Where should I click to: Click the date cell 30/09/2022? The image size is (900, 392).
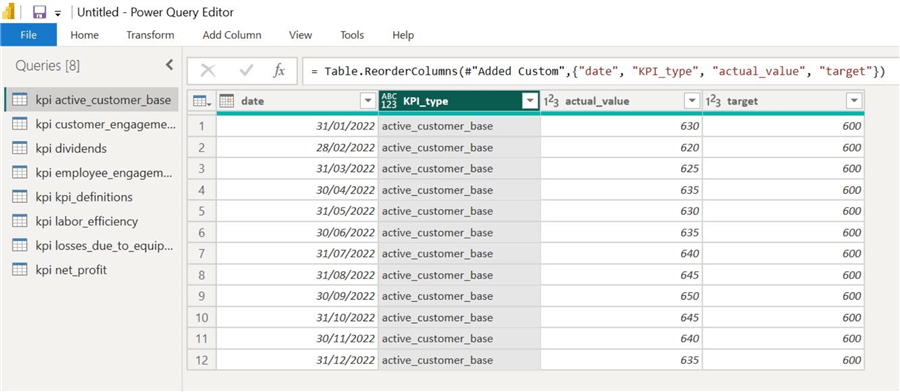coord(297,296)
